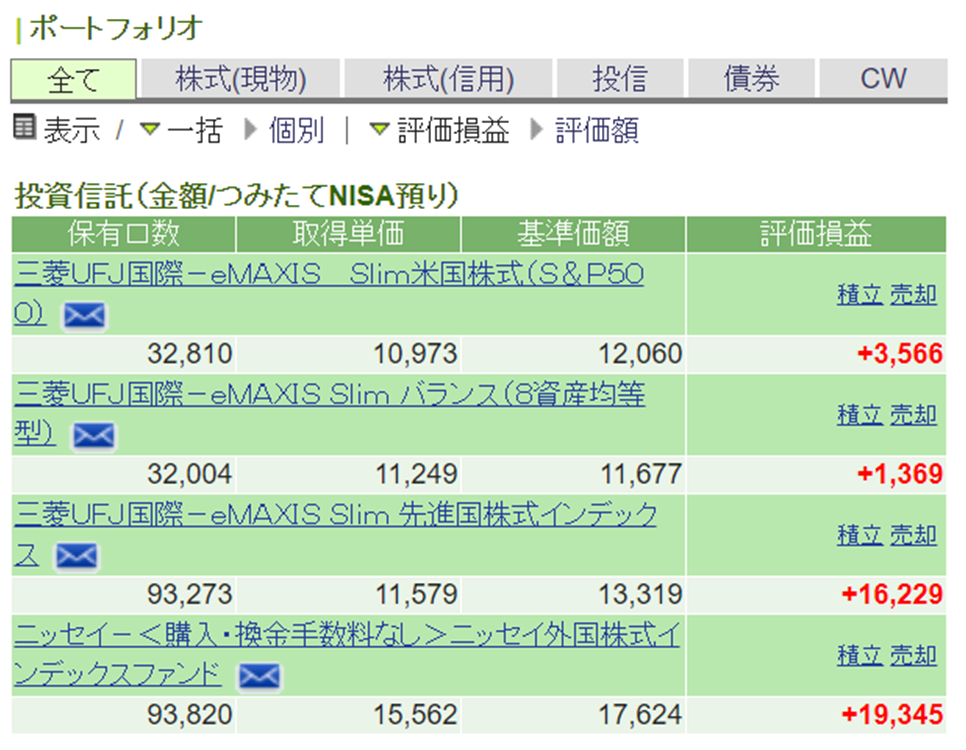Switch to the 投信 tab

(x=620, y=79)
